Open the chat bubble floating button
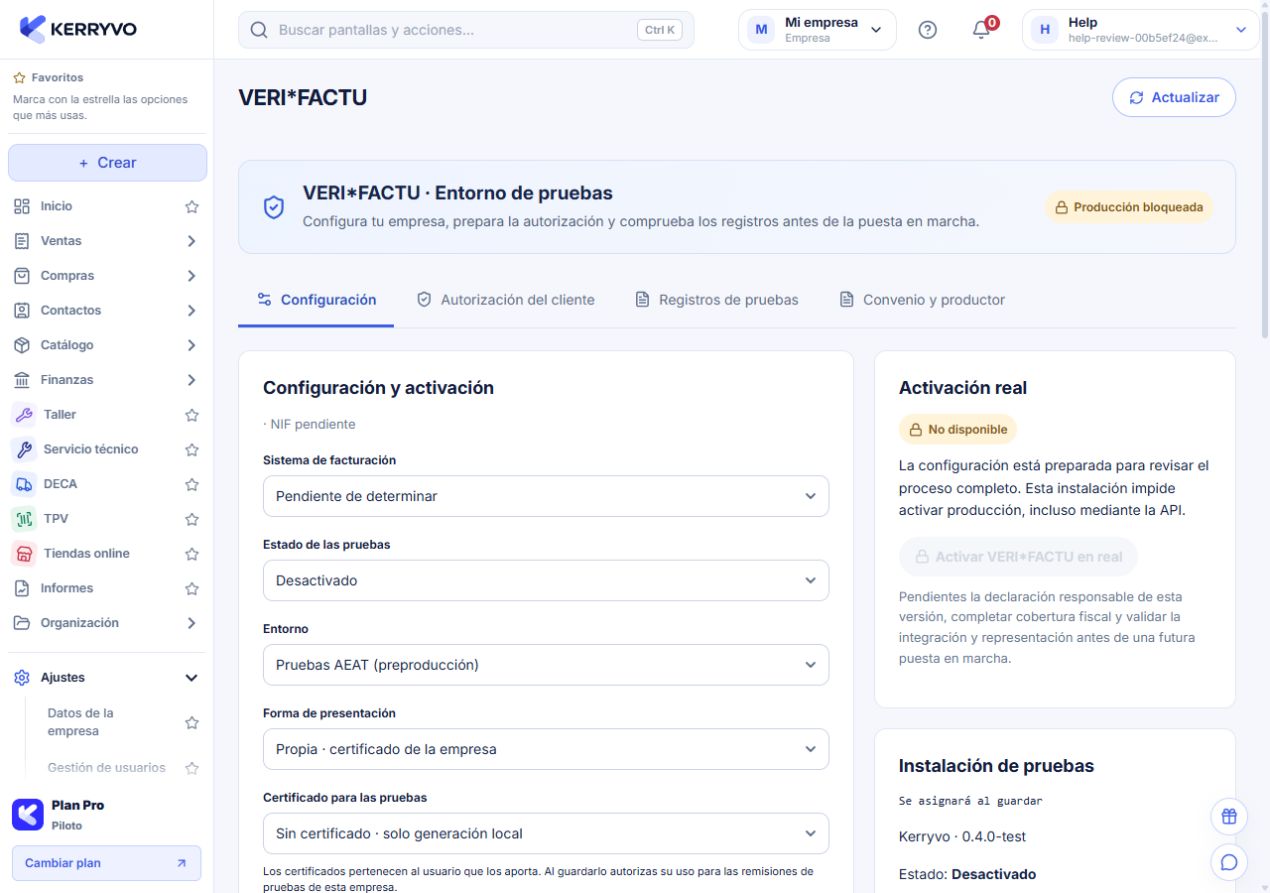 click(1229, 861)
